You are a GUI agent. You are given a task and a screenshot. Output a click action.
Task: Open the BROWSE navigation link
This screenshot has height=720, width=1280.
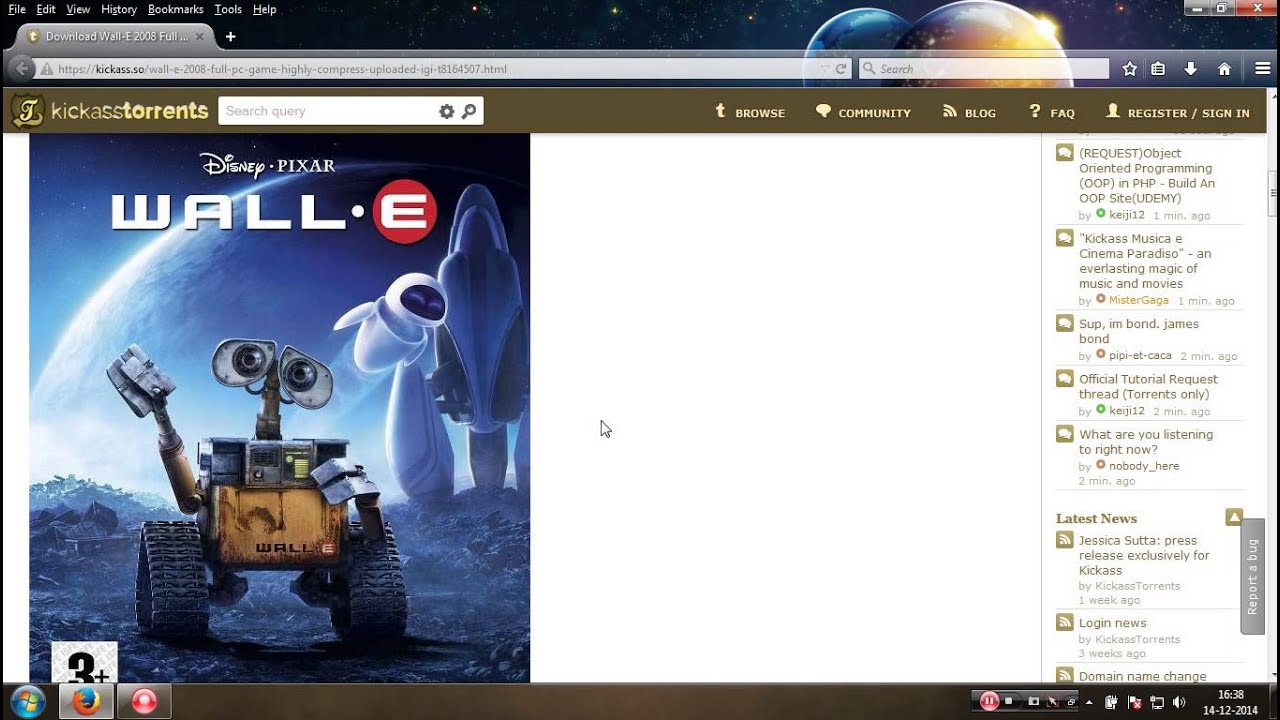click(749, 112)
